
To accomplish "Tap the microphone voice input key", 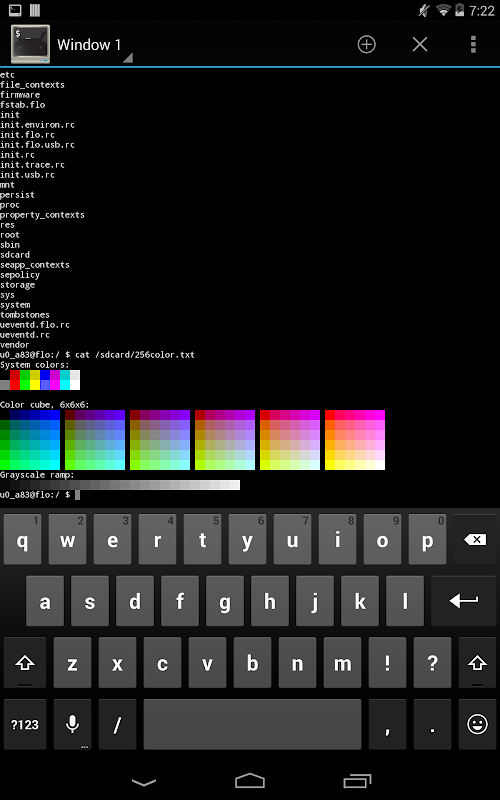I will [x=72, y=724].
